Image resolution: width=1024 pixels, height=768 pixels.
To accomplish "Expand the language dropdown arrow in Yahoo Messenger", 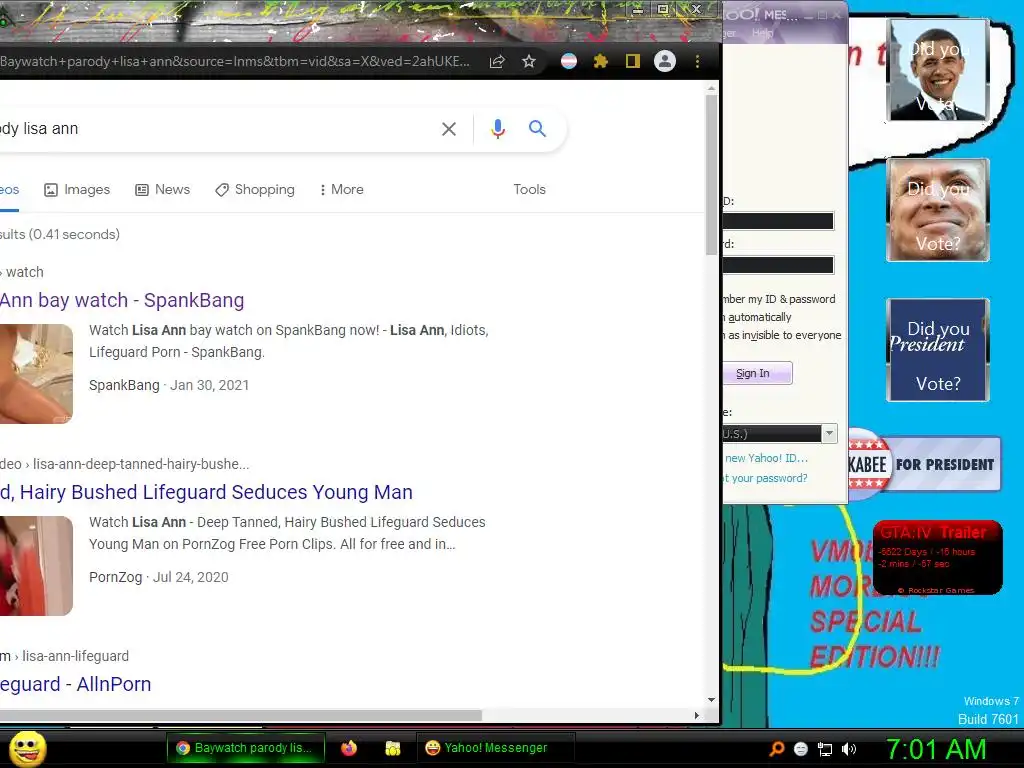I will click(829, 433).
